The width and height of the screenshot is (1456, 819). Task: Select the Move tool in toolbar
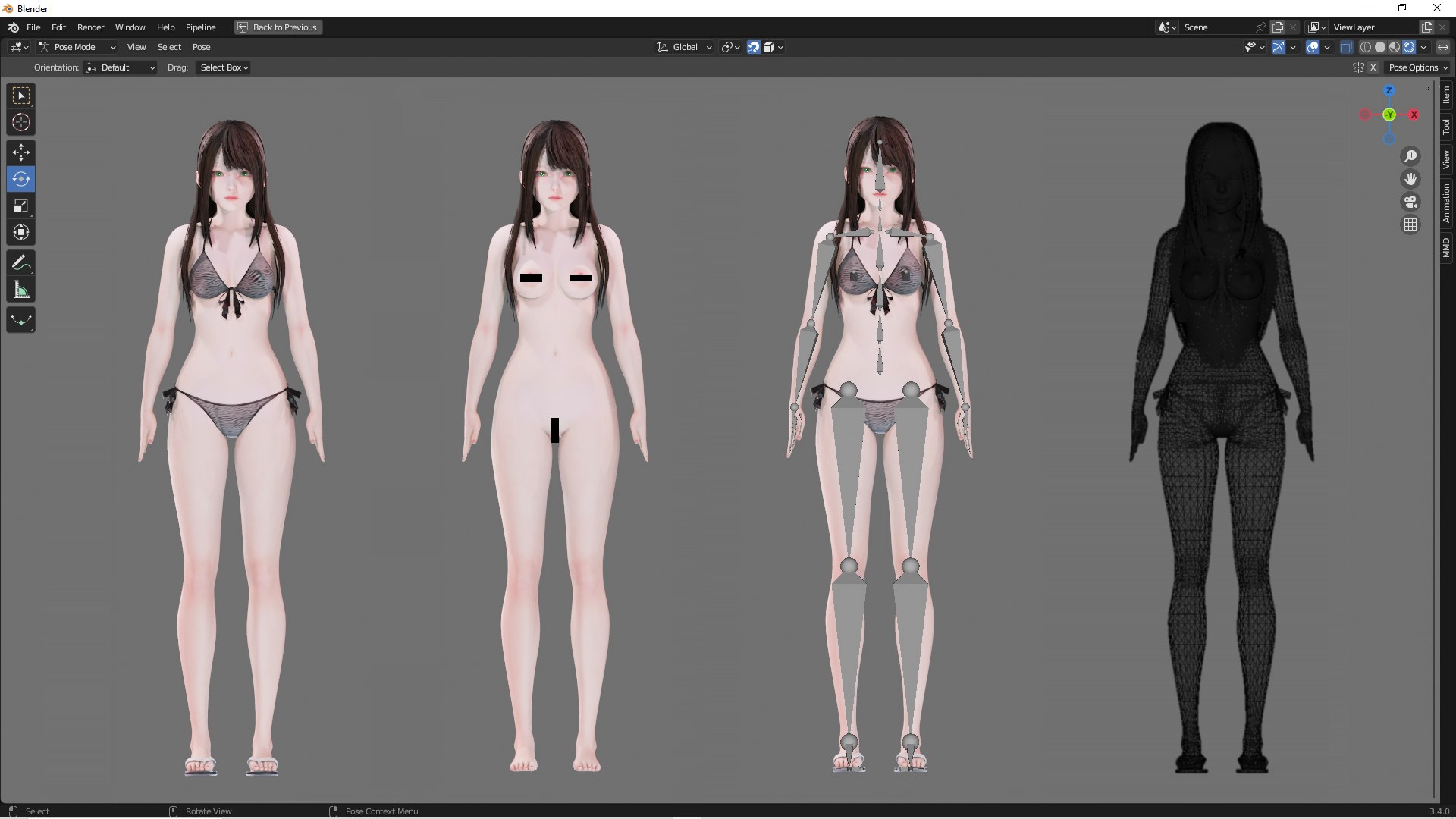(x=21, y=152)
